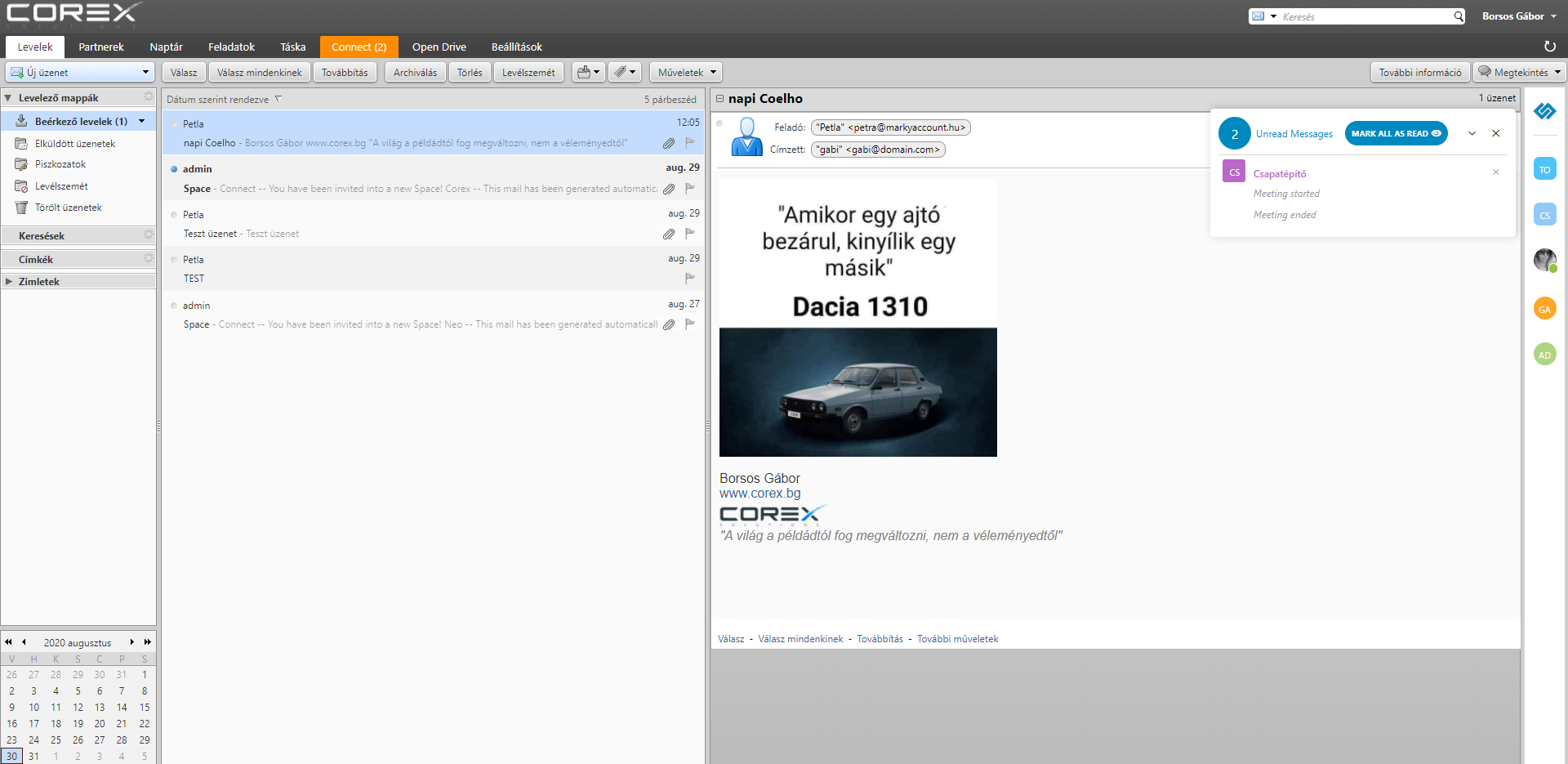Flag the napi Coelho message

pos(690,142)
